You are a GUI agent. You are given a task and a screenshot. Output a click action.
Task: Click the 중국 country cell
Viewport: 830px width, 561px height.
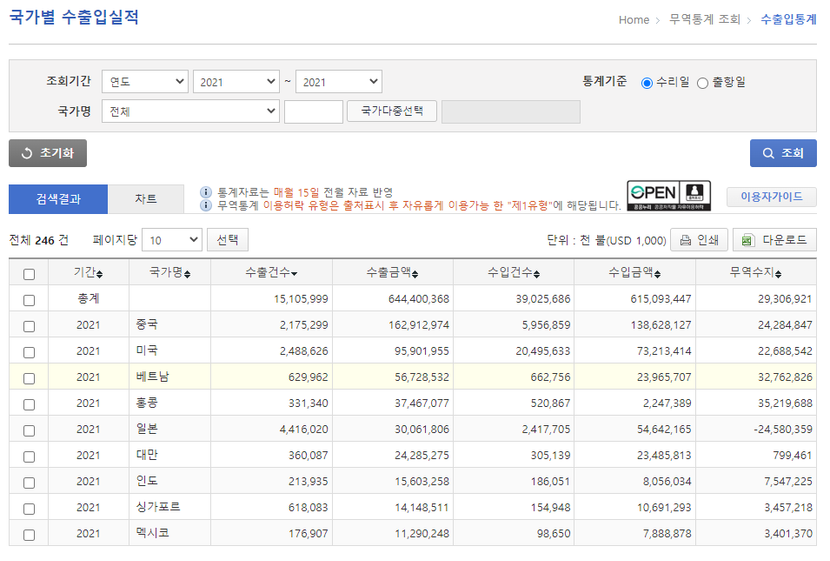[169, 324]
